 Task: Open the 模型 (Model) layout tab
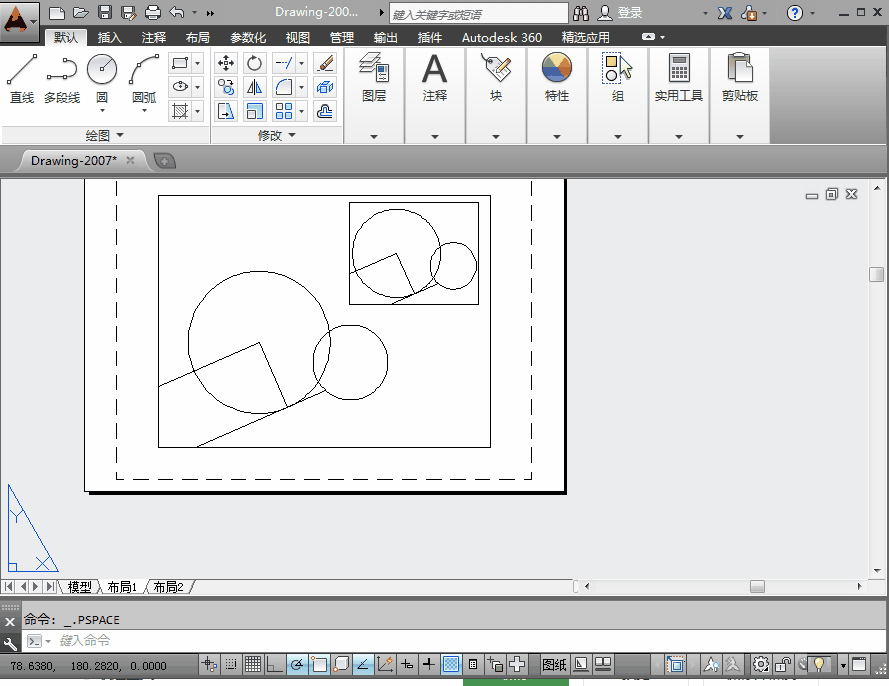click(79, 587)
